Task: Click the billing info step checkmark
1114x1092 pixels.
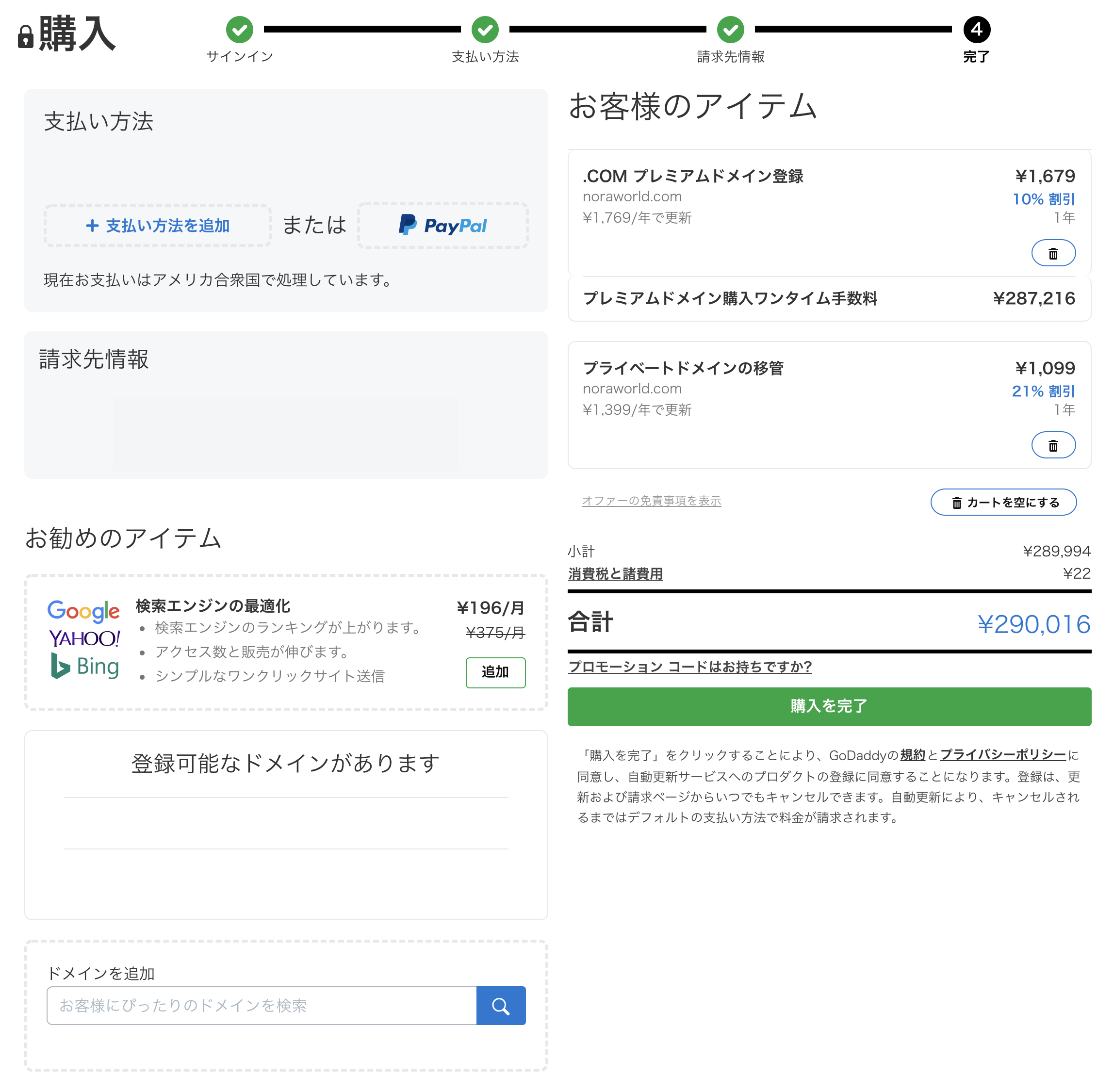Action: coord(730,29)
